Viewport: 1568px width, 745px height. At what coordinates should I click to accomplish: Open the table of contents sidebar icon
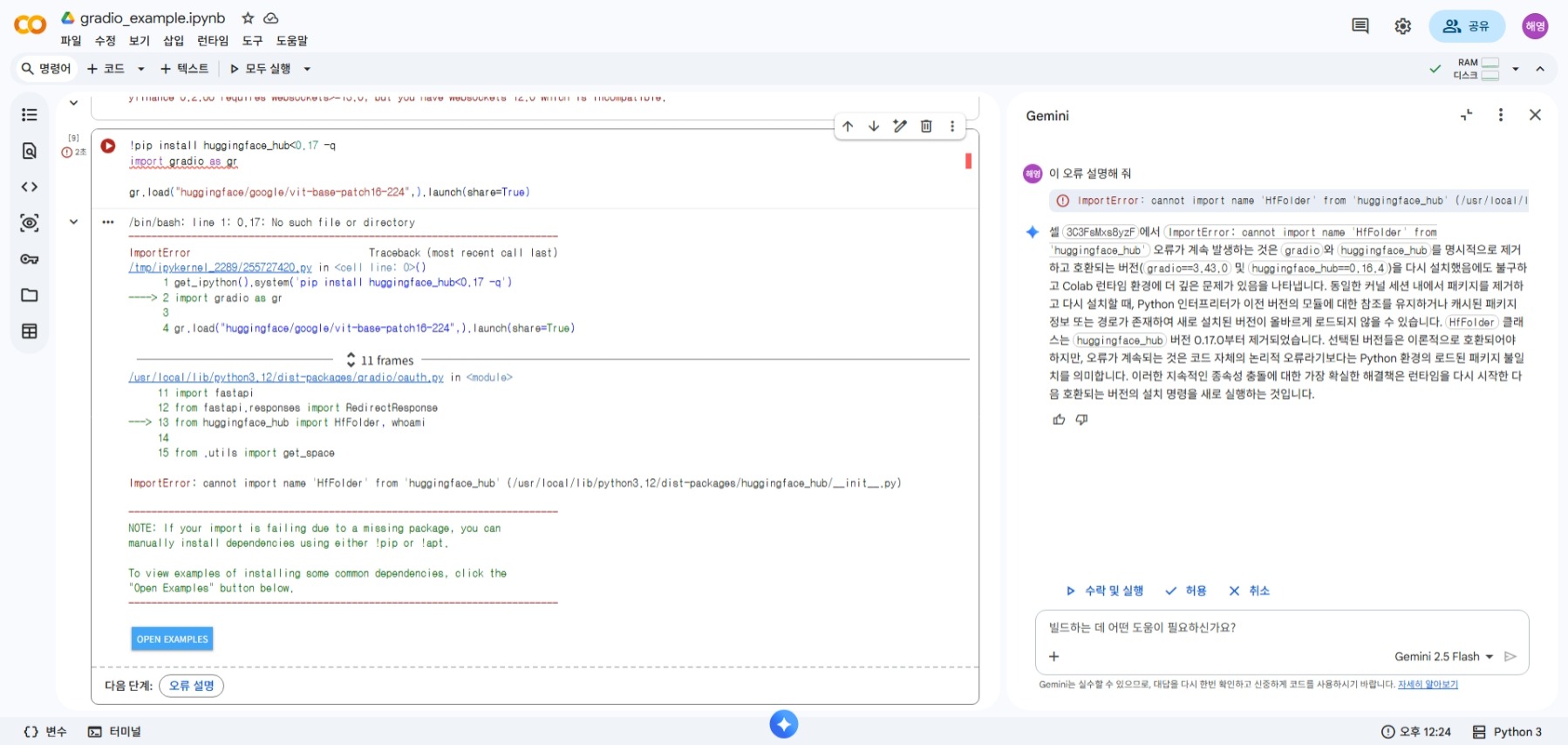(x=30, y=115)
